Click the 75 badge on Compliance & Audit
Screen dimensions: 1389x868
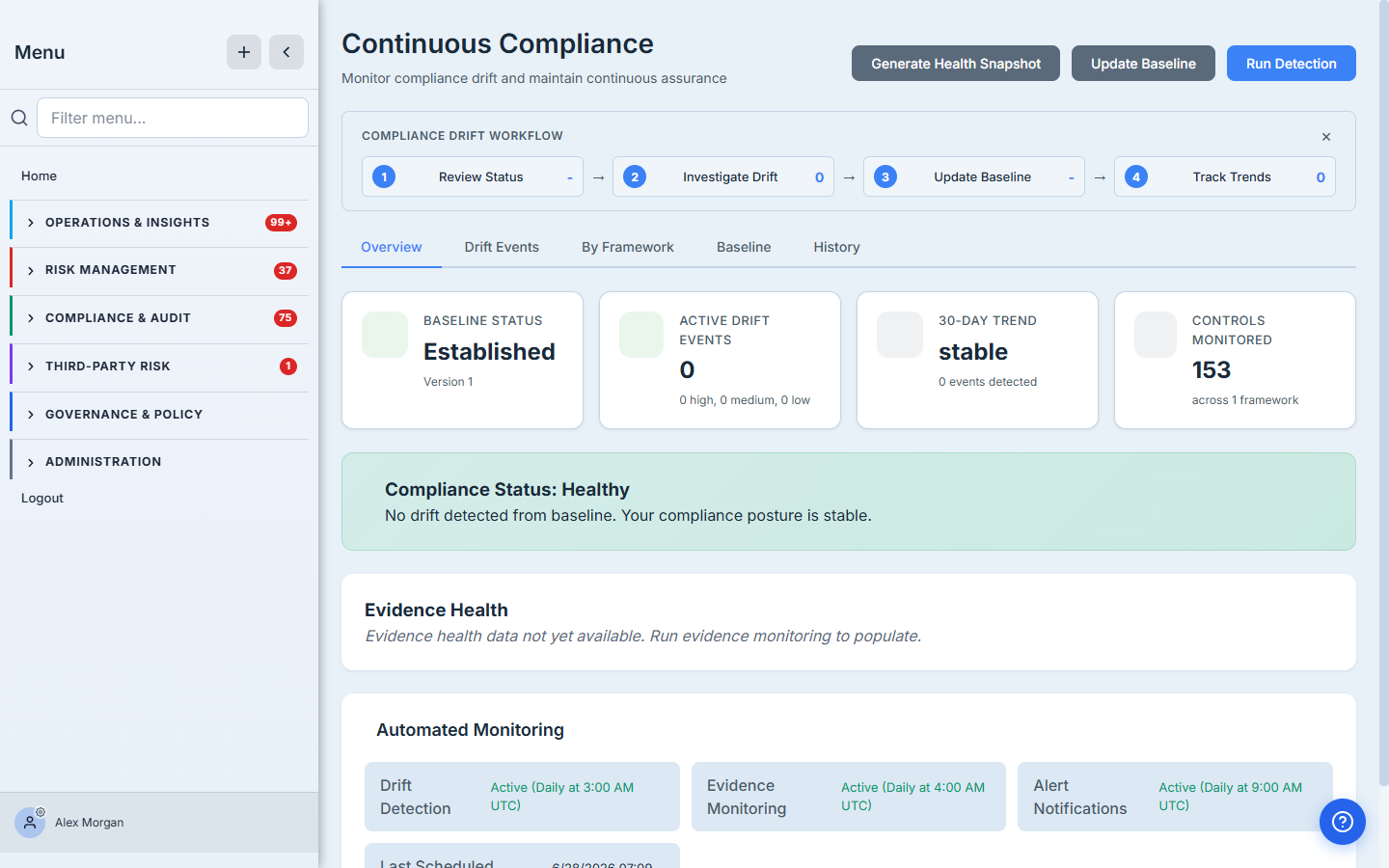pyautogui.click(x=286, y=318)
